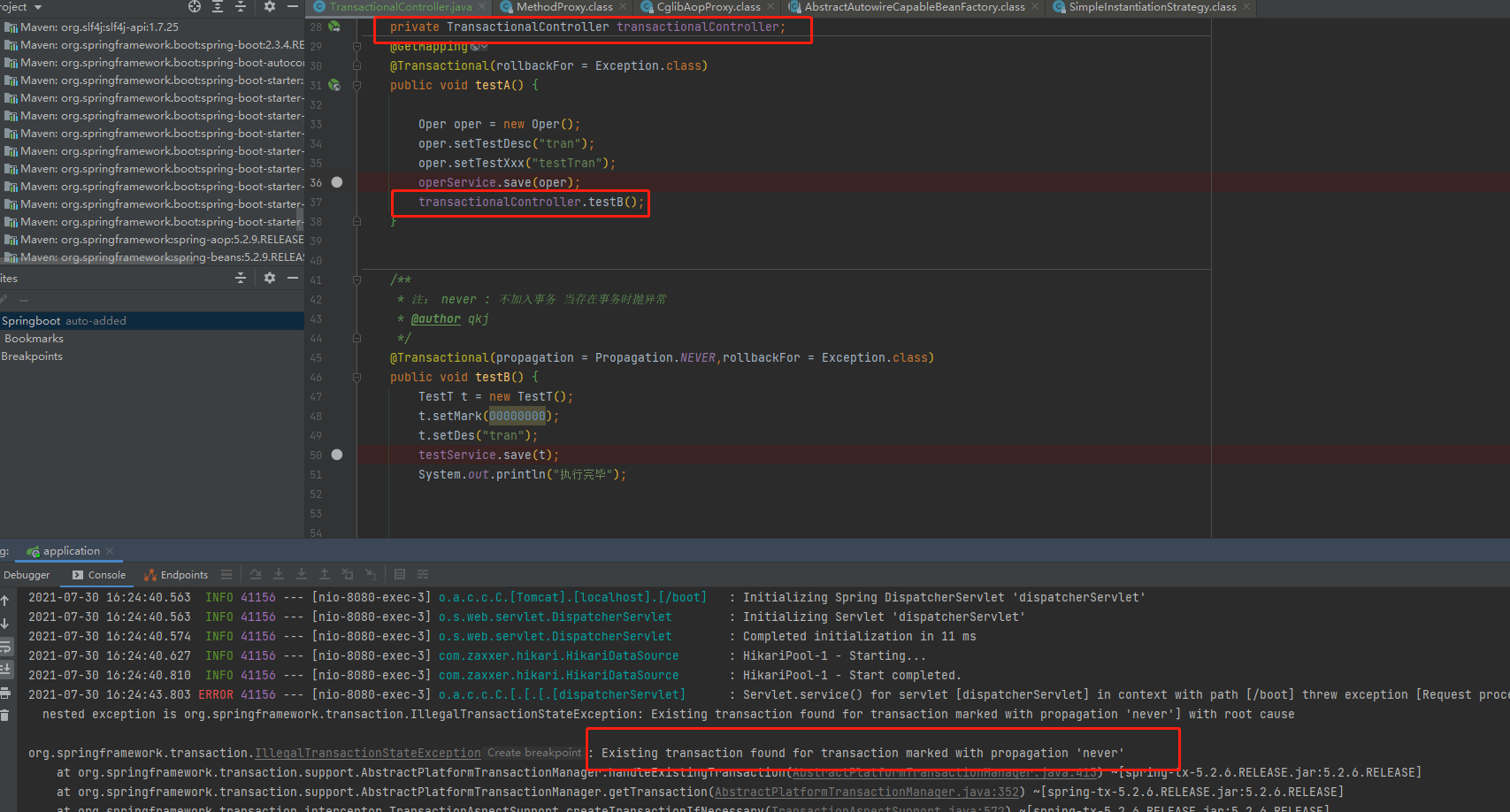The width and height of the screenshot is (1510, 812).
Task: Select Maven spring-aop:5.2.9.RELEASE library entry
Action: tap(152, 239)
